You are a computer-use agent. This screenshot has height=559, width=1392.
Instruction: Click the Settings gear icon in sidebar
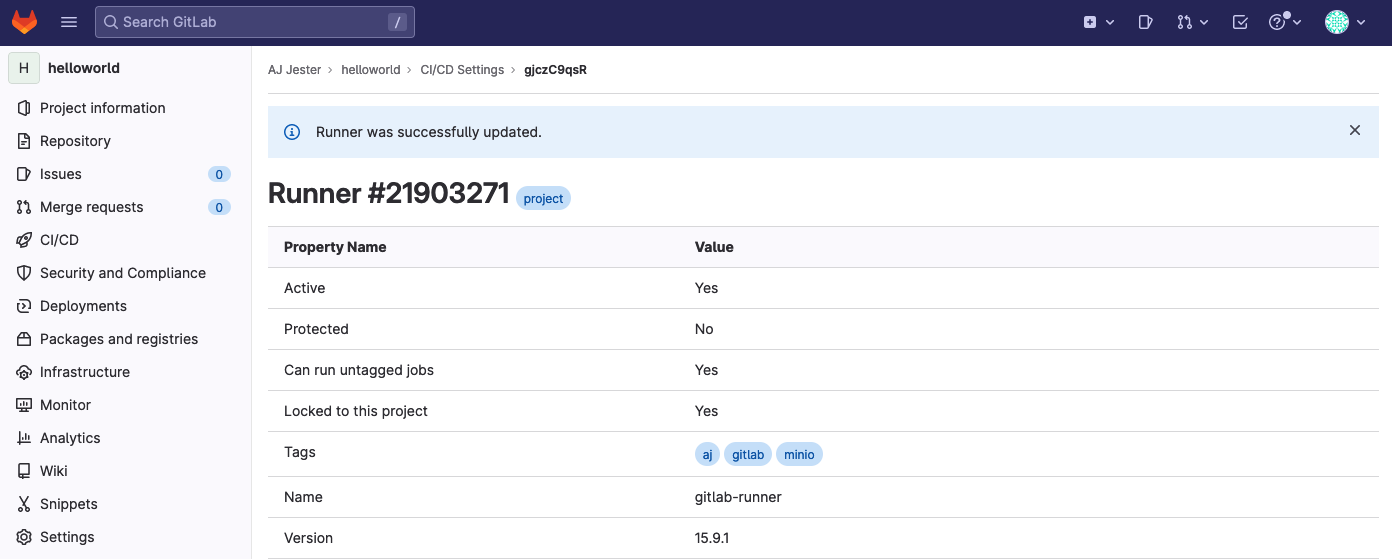24,537
